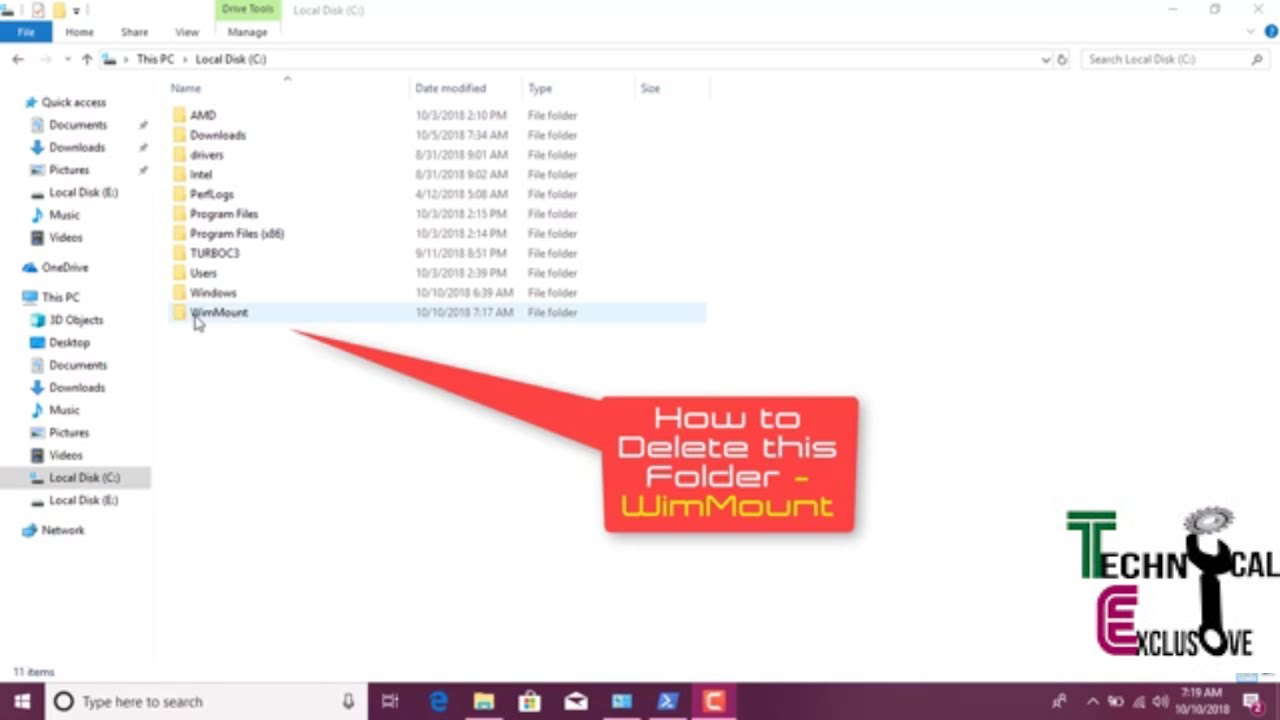The width and height of the screenshot is (1280, 720).
Task: Open Mail app from taskbar
Action: (575, 701)
